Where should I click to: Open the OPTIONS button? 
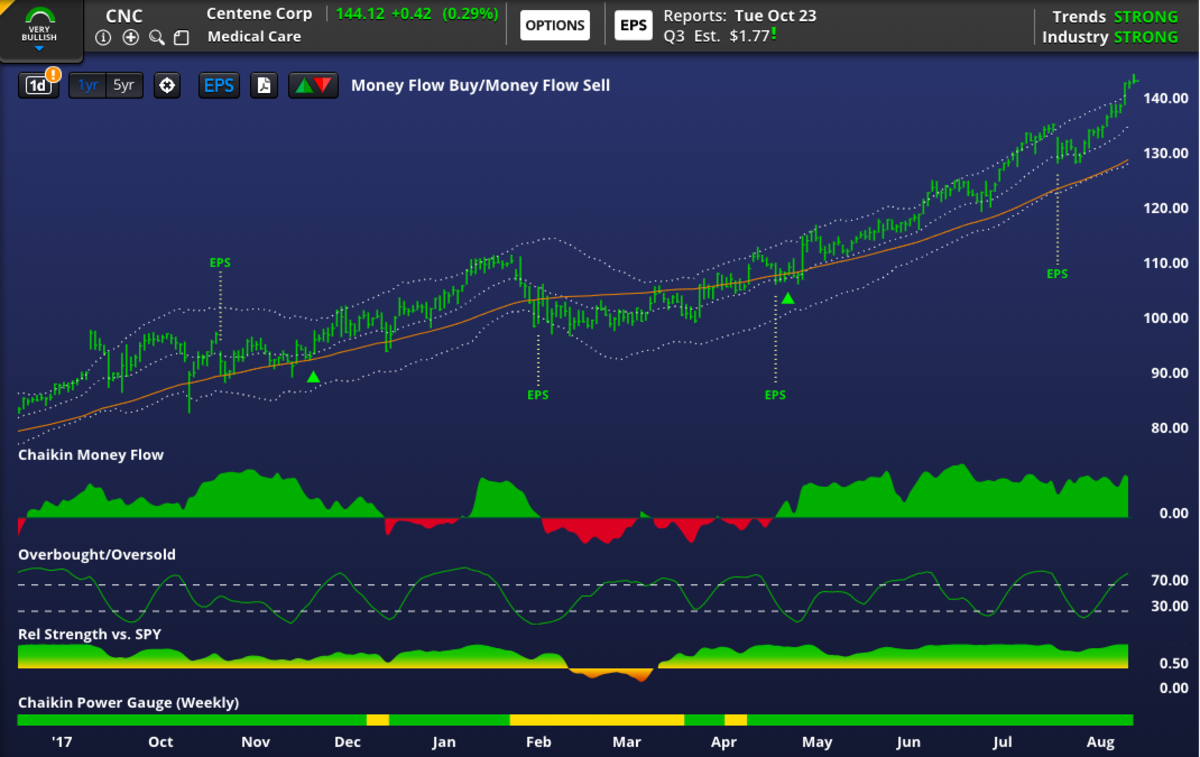(555, 25)
